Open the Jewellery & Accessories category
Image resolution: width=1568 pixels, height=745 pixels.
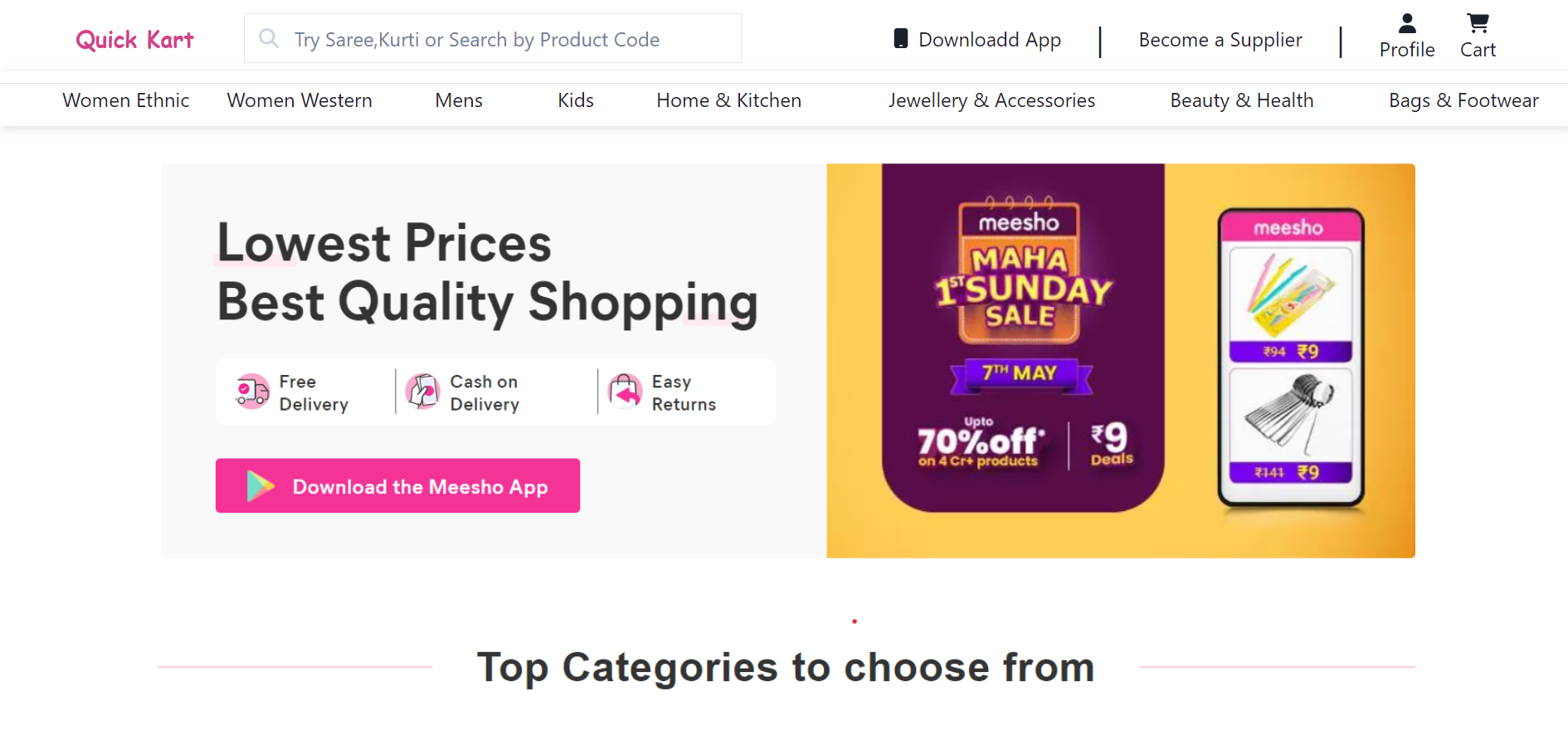tap(991, 100)
